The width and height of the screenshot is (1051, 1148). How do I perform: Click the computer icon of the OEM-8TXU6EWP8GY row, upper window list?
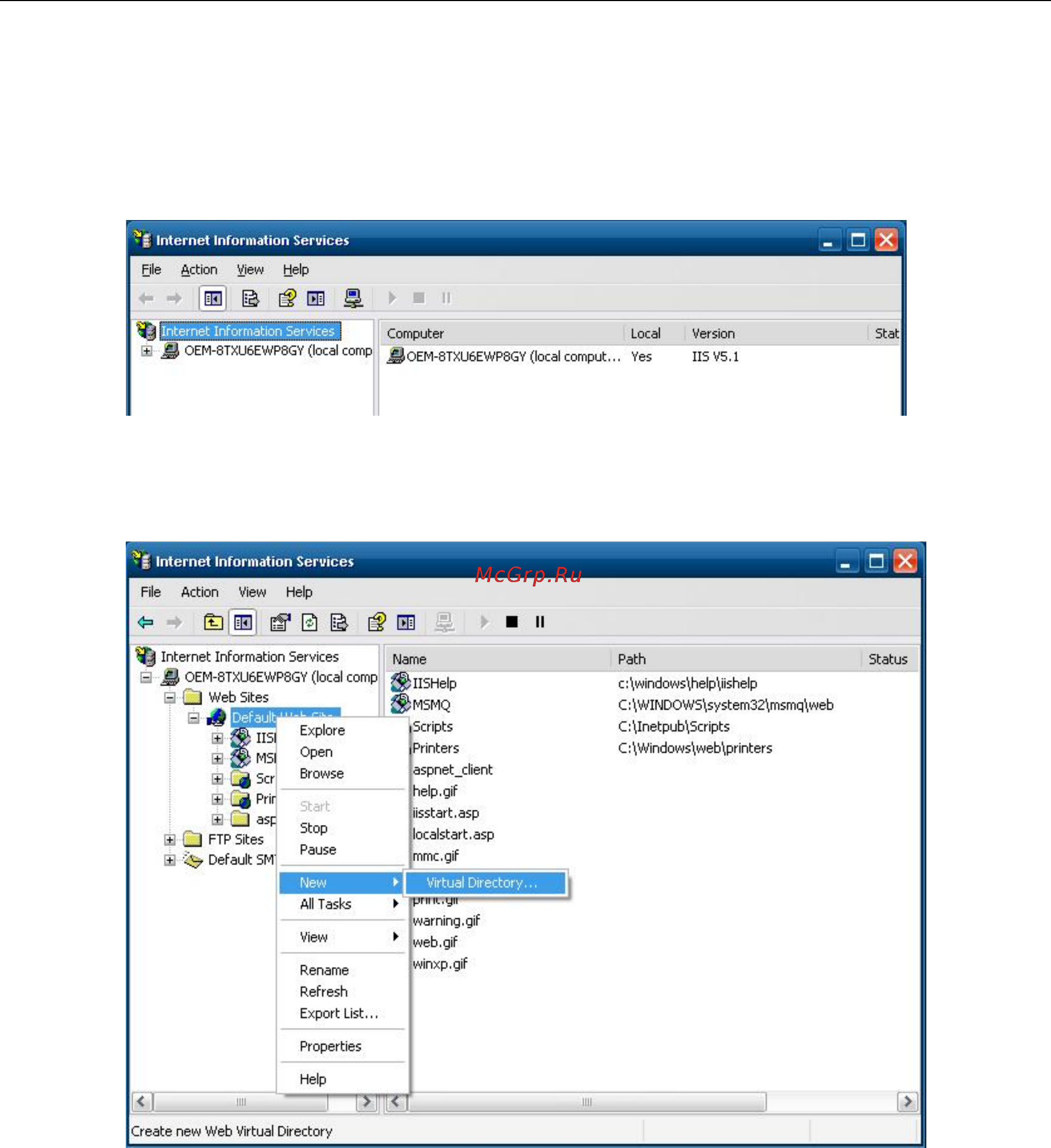[x=396, y=357]
